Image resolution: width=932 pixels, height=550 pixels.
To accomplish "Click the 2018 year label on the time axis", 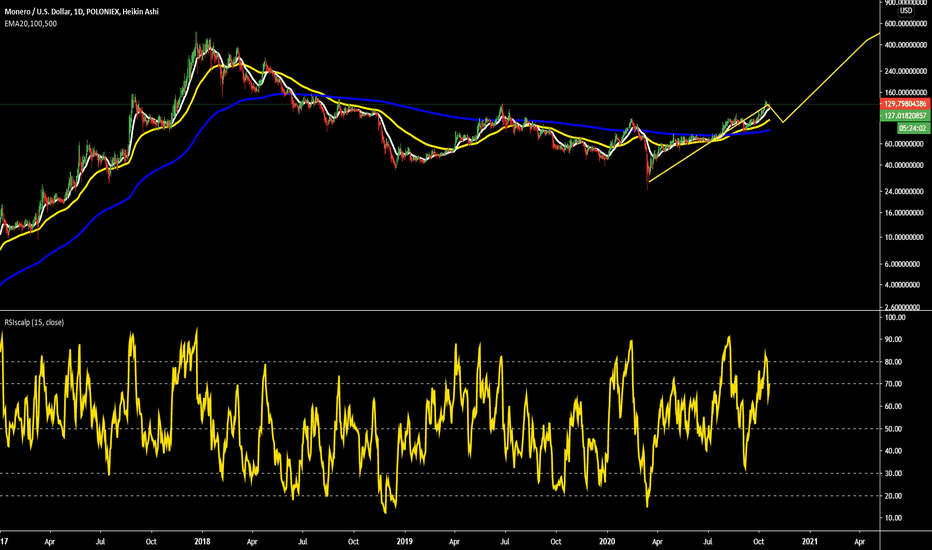I will tap(202, 542).
